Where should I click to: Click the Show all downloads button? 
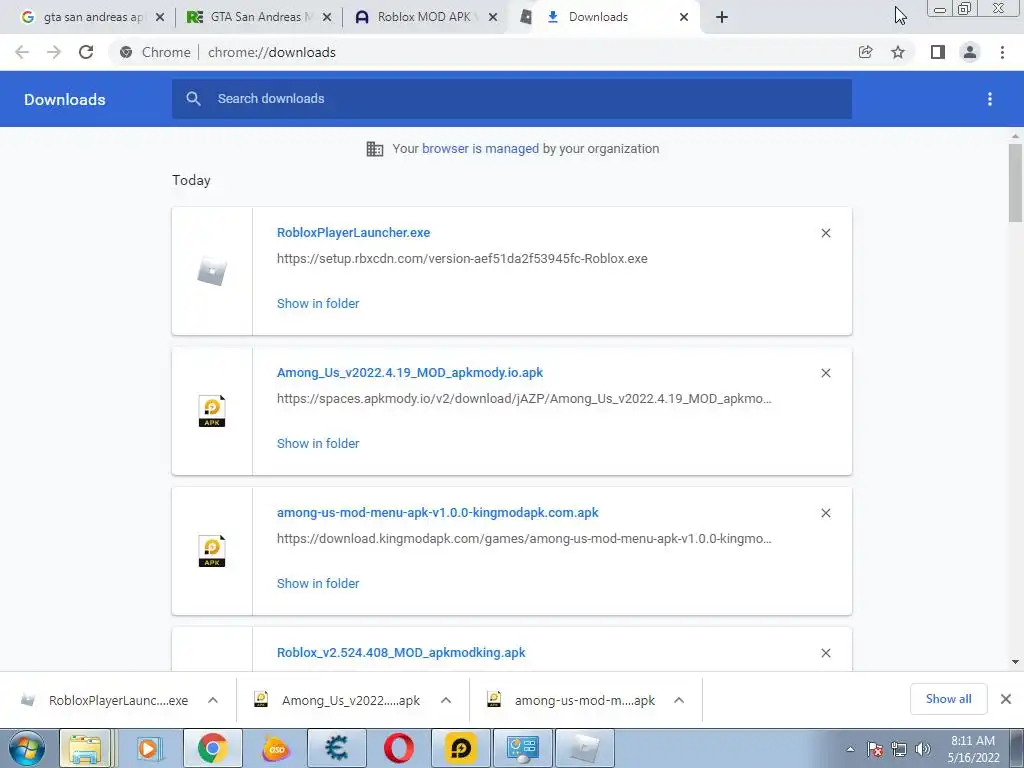[x=948, y=699]
